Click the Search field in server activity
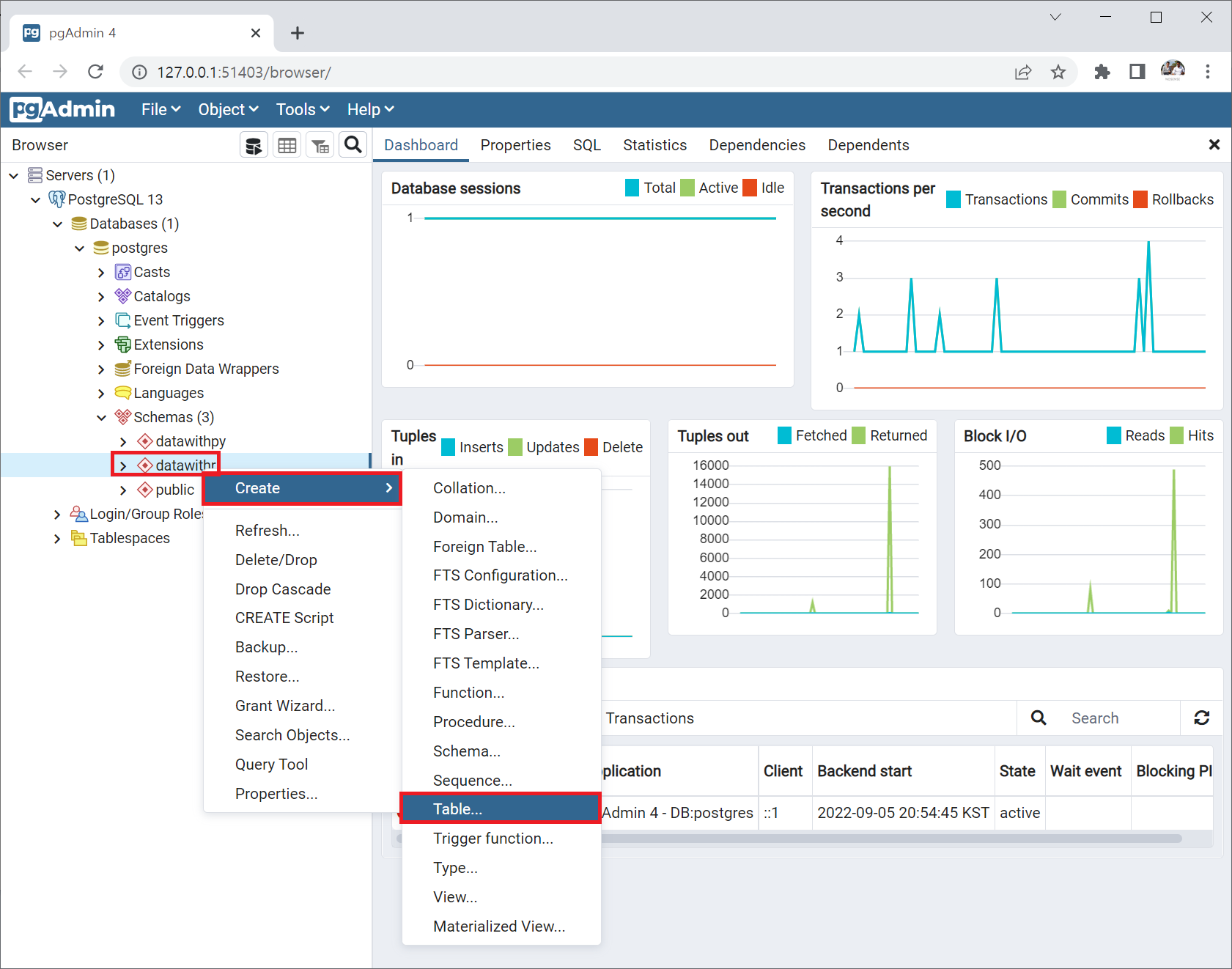The height and width of the screenshot is (969, 1232). point(1120,718)
